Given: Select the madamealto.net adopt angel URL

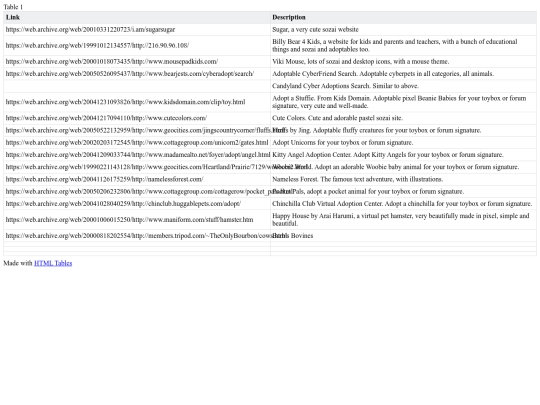Looking at the screenshot, I should tap(138, 155).
